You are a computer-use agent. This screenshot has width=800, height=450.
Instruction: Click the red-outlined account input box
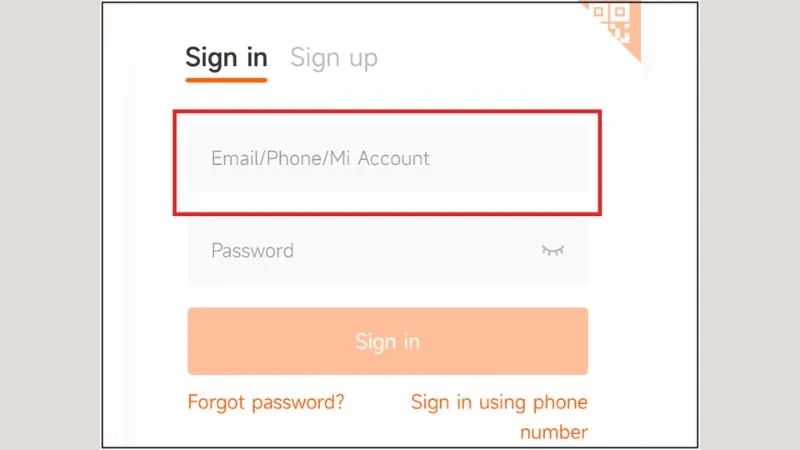point(387,163)
